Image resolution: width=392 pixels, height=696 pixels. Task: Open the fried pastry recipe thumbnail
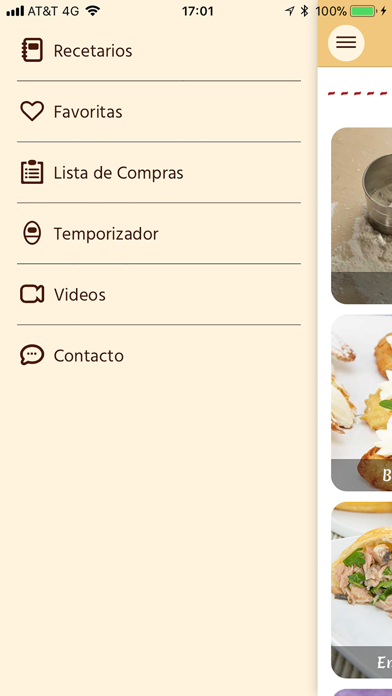(361, 403)
